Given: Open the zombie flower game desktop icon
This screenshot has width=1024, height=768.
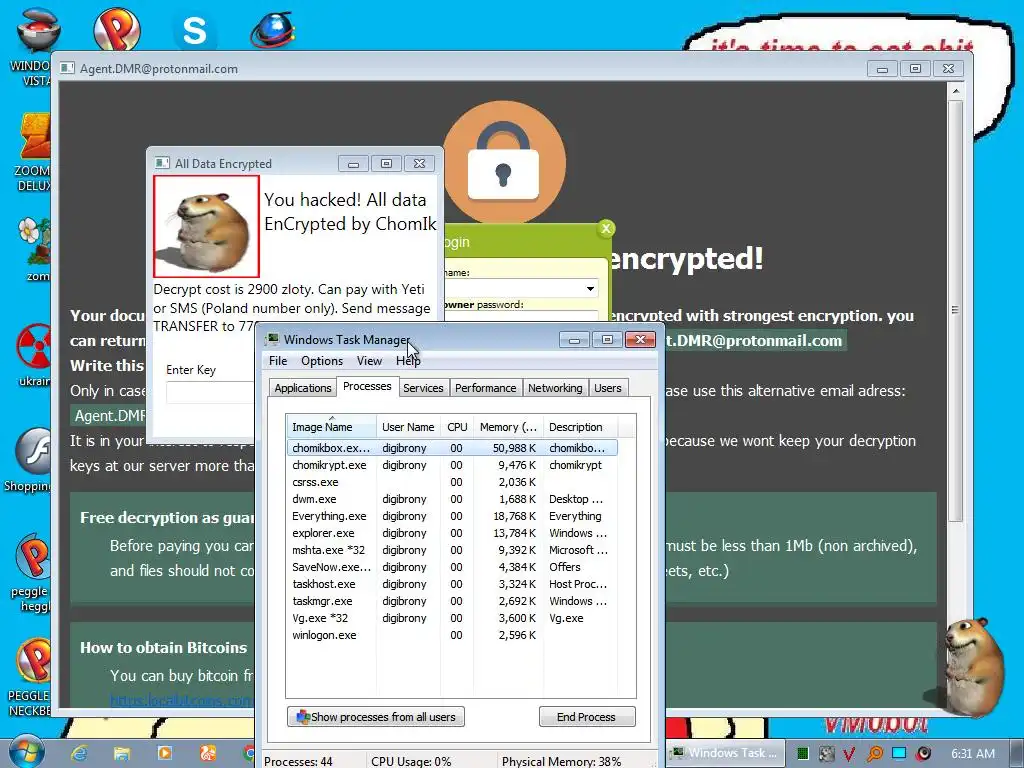Looking at the screenshot, I should 34,248.
